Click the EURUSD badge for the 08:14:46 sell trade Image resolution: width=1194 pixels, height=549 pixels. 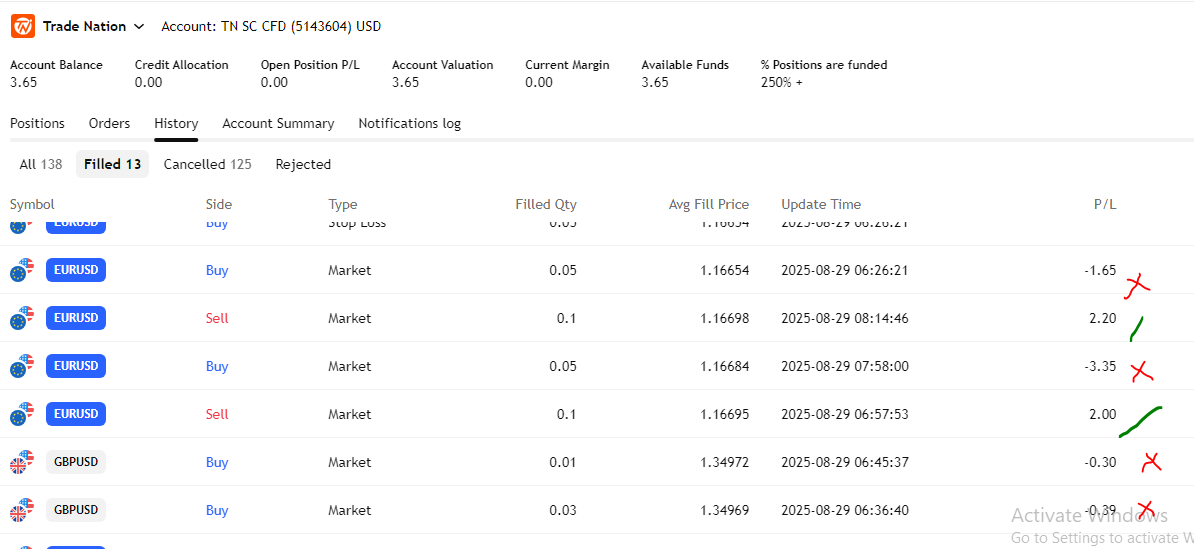tap(76, 318)
